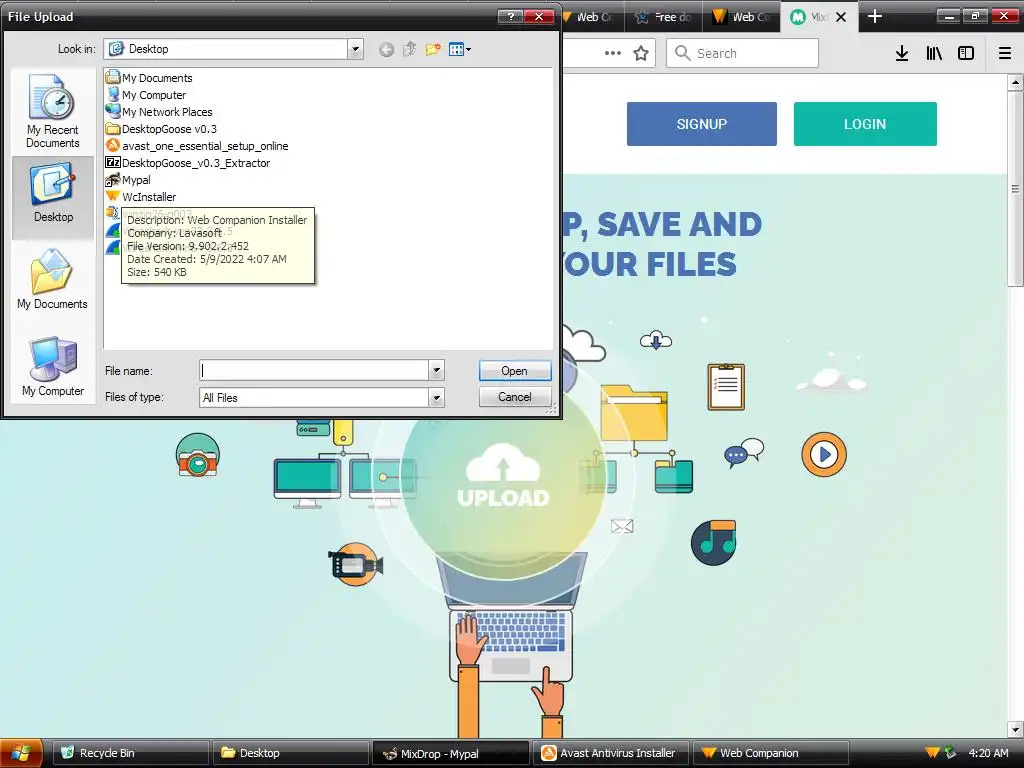1024x768 pixels.
Task: Click the File name input field
Action: [x=314, y=371]
